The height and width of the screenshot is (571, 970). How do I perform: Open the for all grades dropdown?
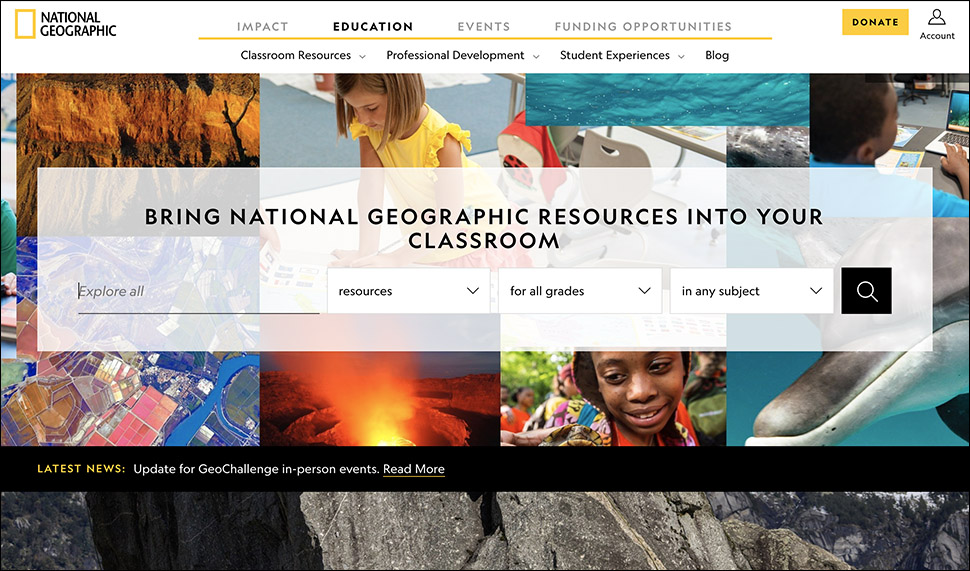(580, 291)
